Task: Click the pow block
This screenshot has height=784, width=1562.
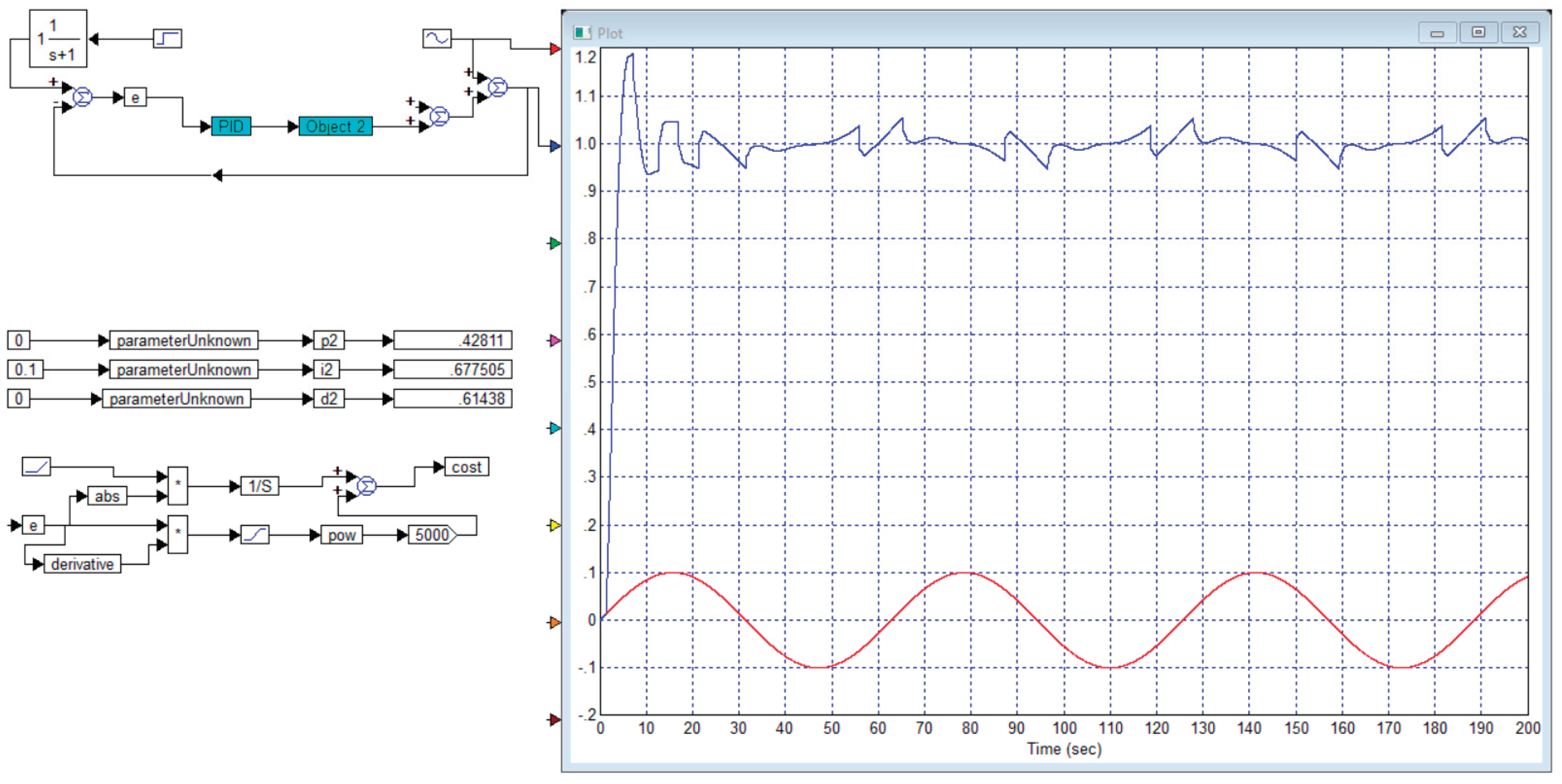Action: (x=342, y=535)
